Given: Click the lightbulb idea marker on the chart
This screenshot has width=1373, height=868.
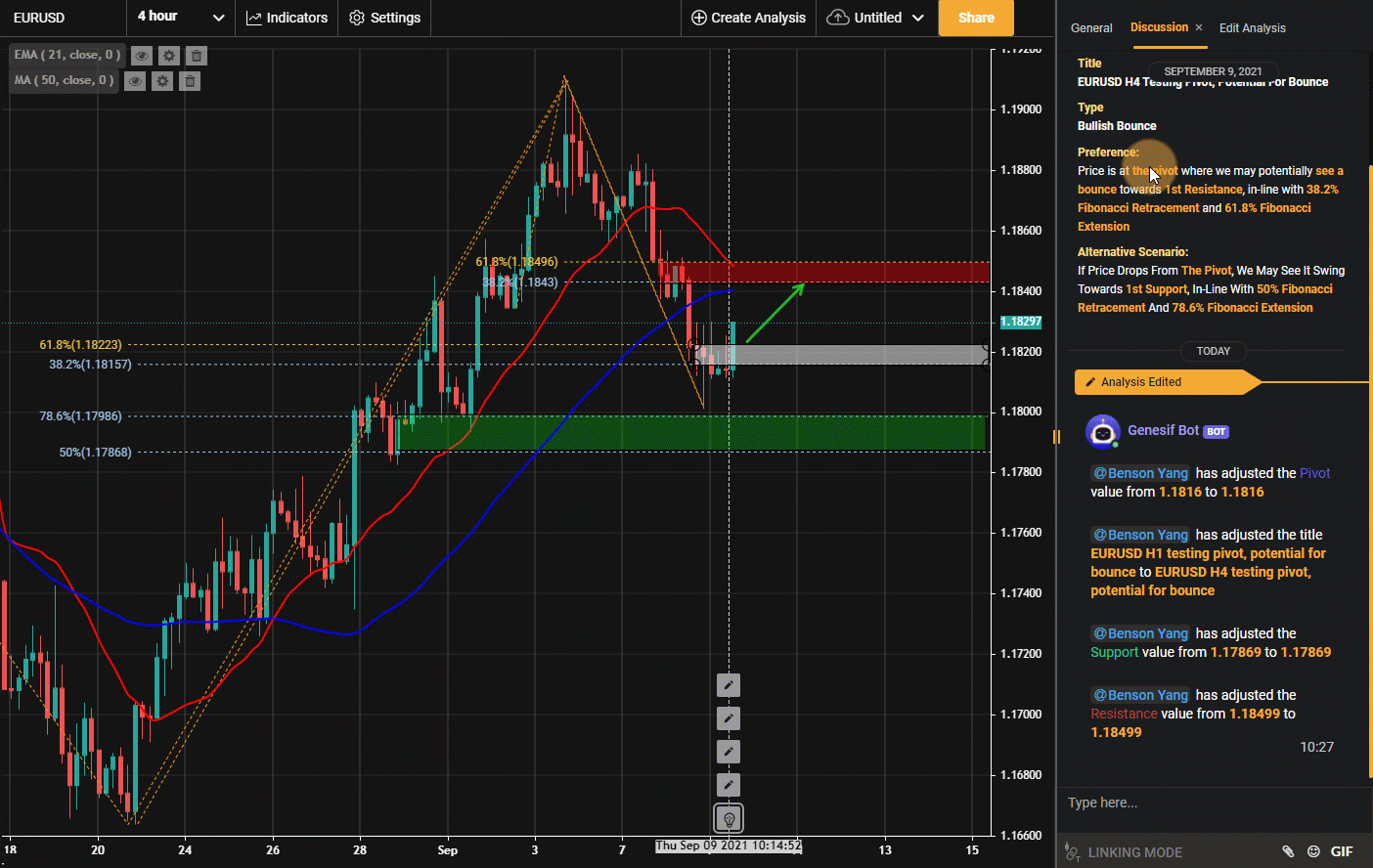Looking at the screenshot, I should (729, 818).
